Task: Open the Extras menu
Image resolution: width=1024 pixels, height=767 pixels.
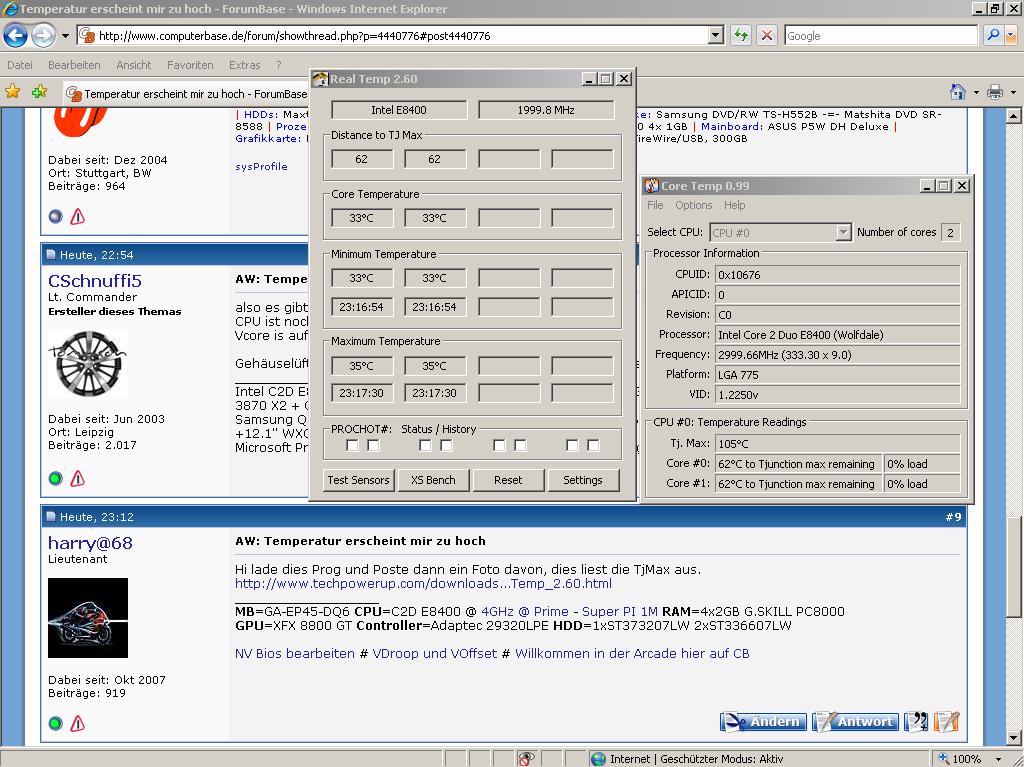Action: (244, 65)
